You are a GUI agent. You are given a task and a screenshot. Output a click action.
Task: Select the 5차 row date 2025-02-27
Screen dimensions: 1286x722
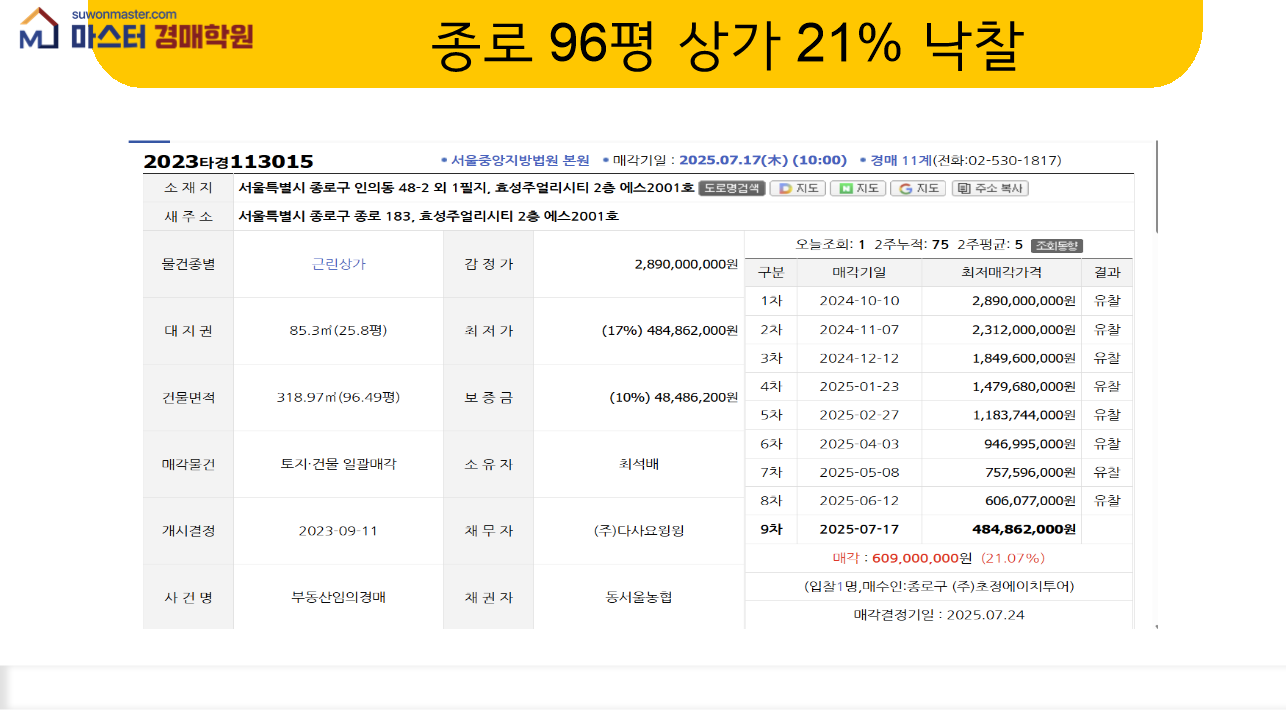859,414
